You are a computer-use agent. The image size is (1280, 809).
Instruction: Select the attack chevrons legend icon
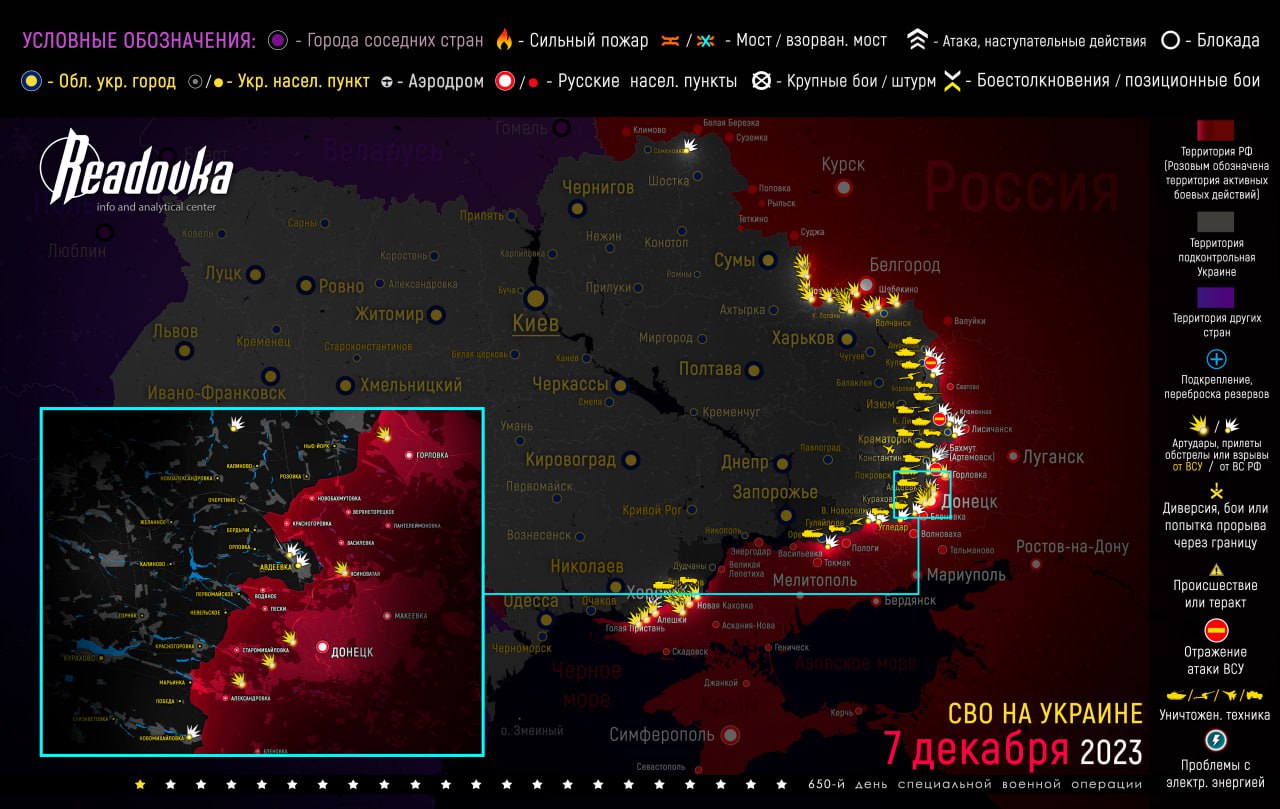pyautogui.click(x=917, y=41)
